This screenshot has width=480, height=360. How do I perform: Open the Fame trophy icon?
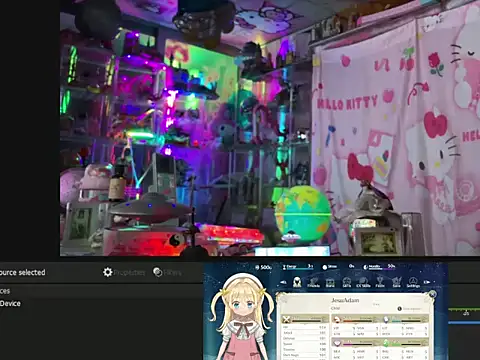380,283
